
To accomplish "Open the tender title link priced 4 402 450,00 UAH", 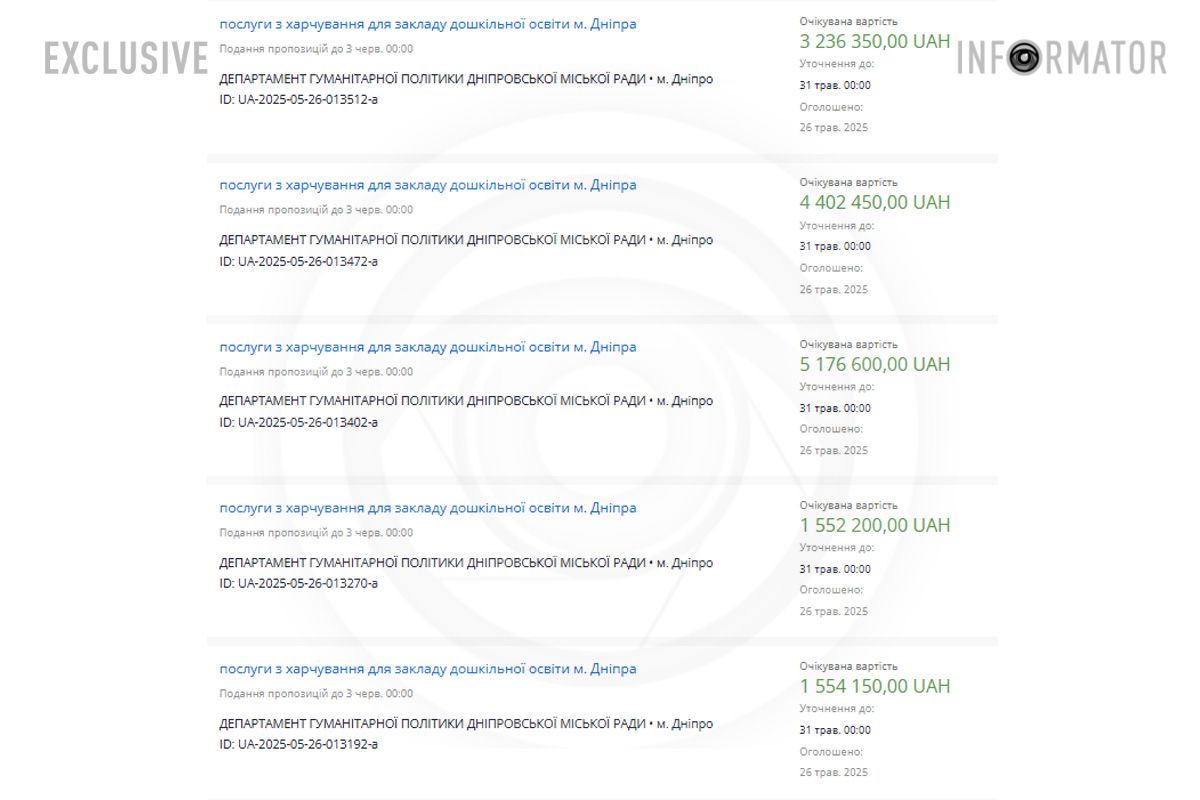I will tap(427, 185).
